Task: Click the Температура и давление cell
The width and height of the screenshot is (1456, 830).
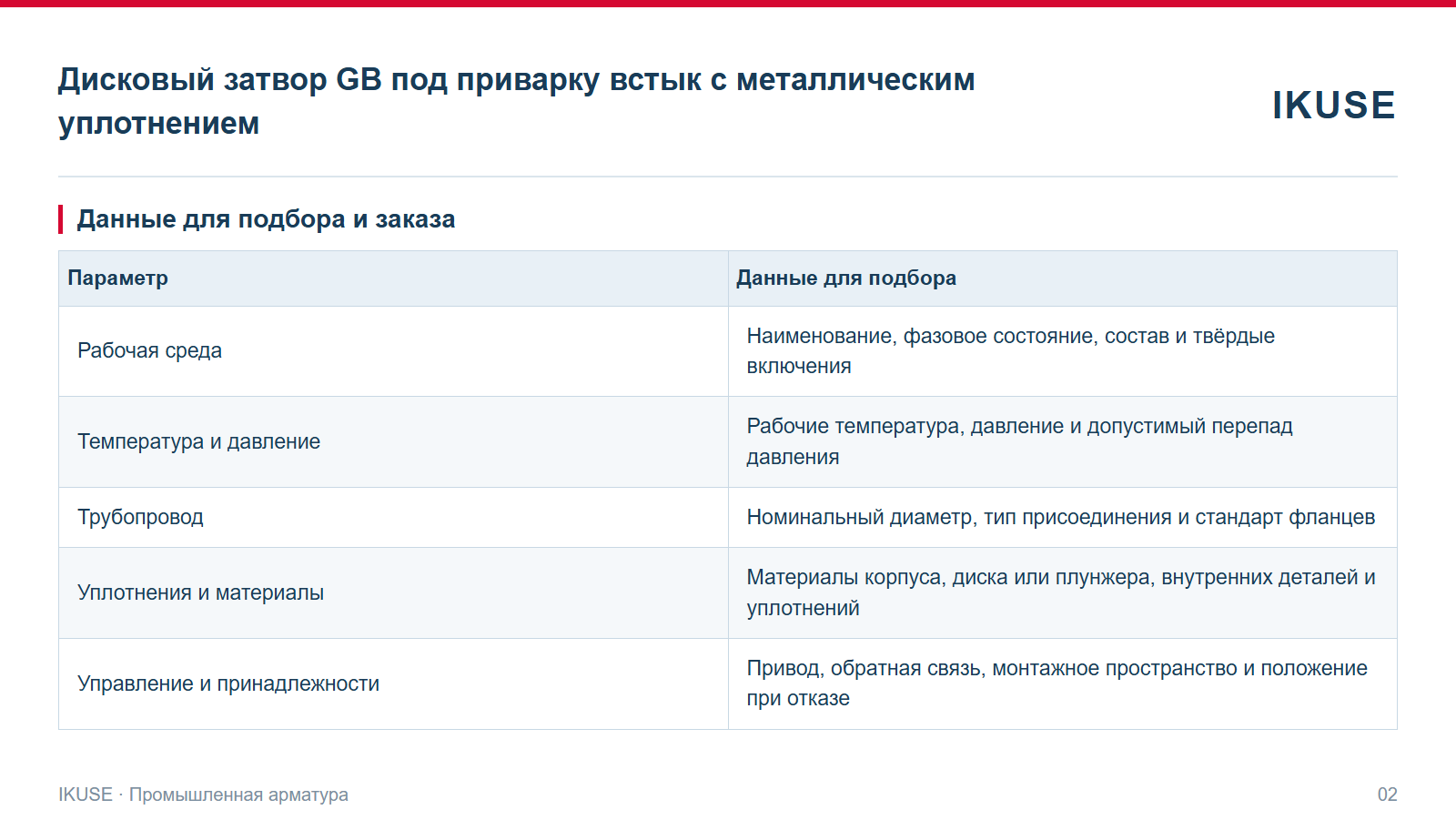Action: click(393, 442)
